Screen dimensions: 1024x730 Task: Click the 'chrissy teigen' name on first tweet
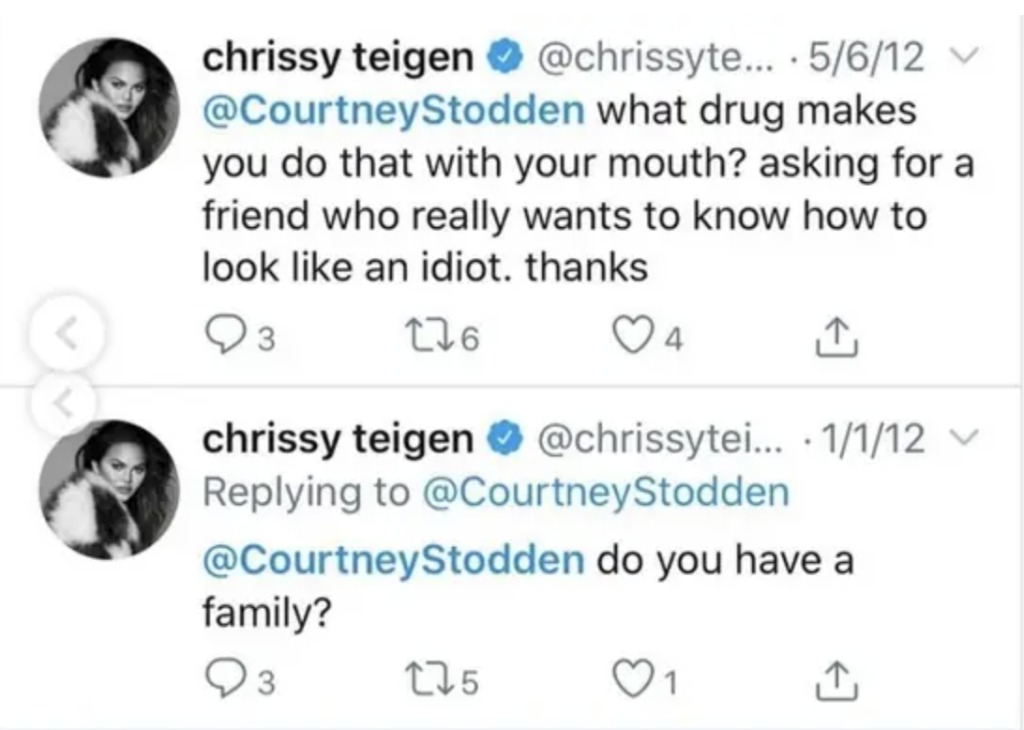338,57
